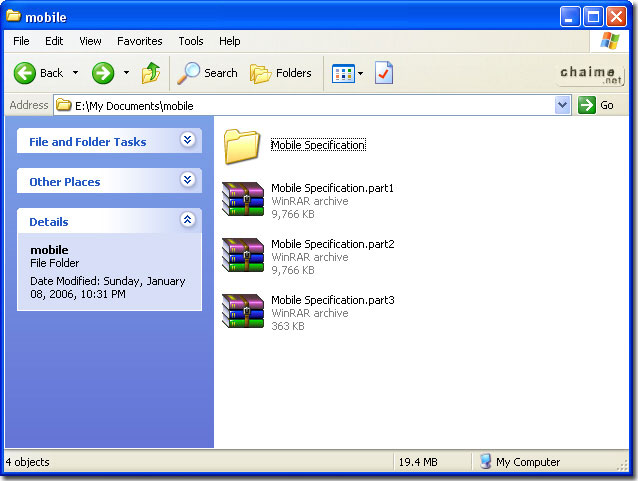
Task: Open the Favorites menu
Action: 139,41
